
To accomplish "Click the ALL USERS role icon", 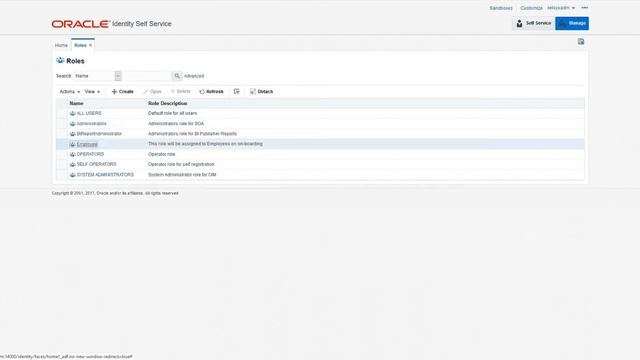I will click(x=73, y=113).
